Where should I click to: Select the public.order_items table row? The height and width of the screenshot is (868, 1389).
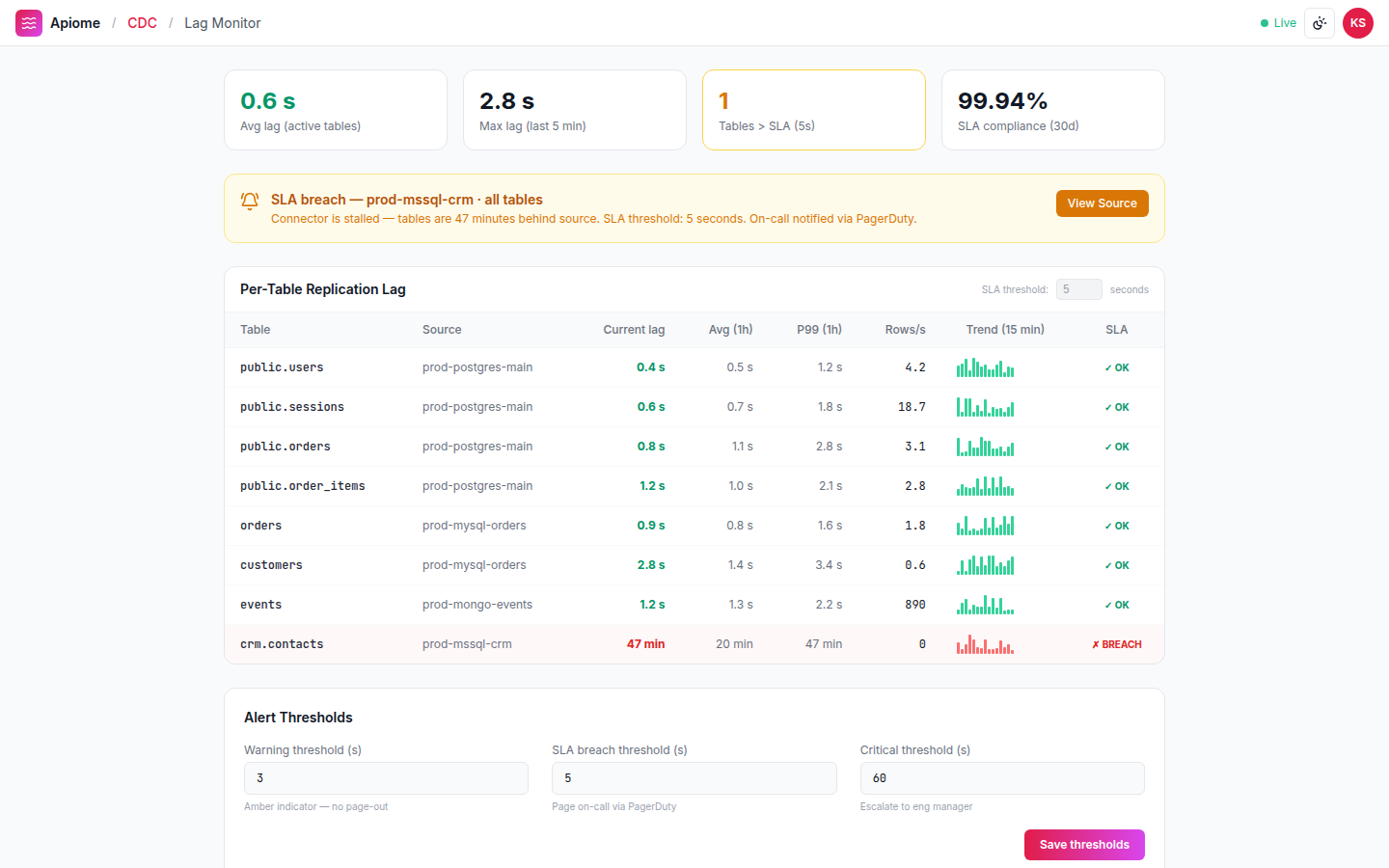coord(694,486)
